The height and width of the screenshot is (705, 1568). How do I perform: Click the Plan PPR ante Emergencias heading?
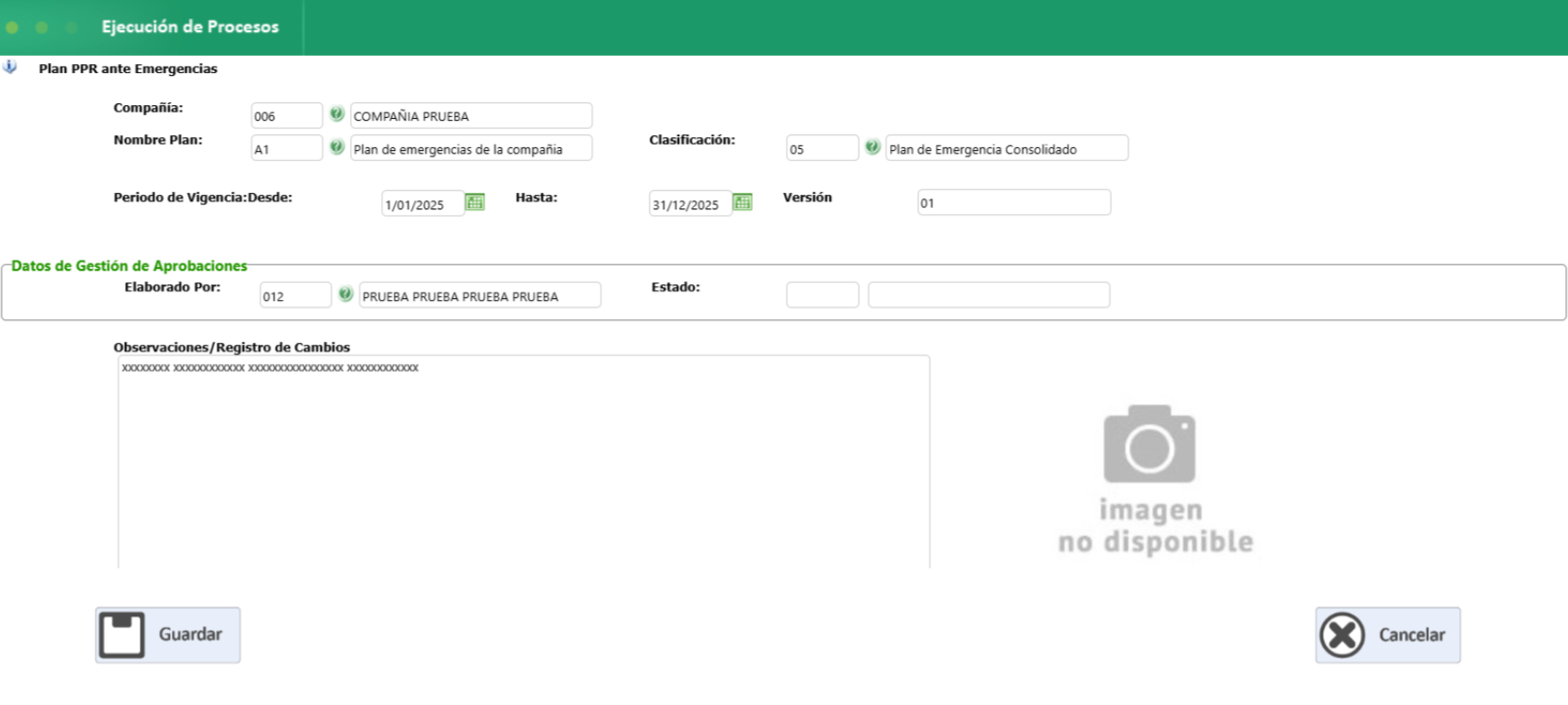coord(128,69)
